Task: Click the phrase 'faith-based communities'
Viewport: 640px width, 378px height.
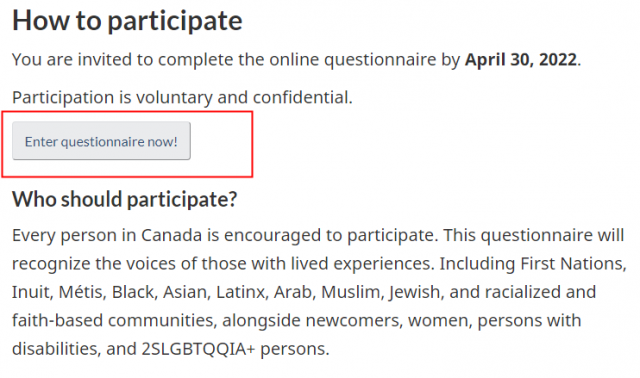Action: 113,320
